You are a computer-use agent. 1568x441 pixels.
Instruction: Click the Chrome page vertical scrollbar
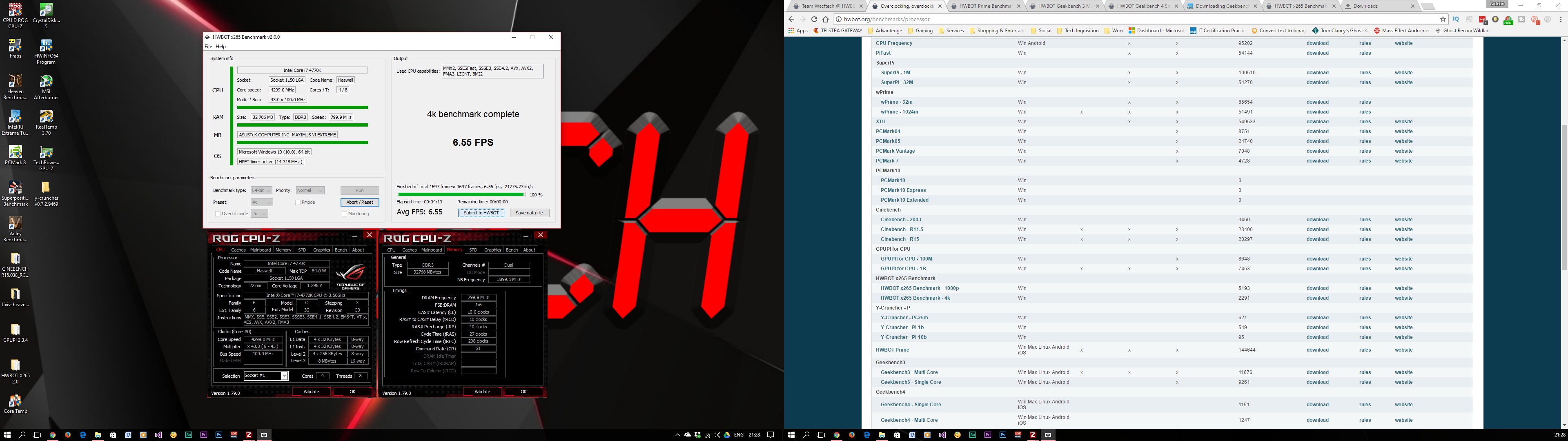pyautogui.click(x=1564, y=198)
